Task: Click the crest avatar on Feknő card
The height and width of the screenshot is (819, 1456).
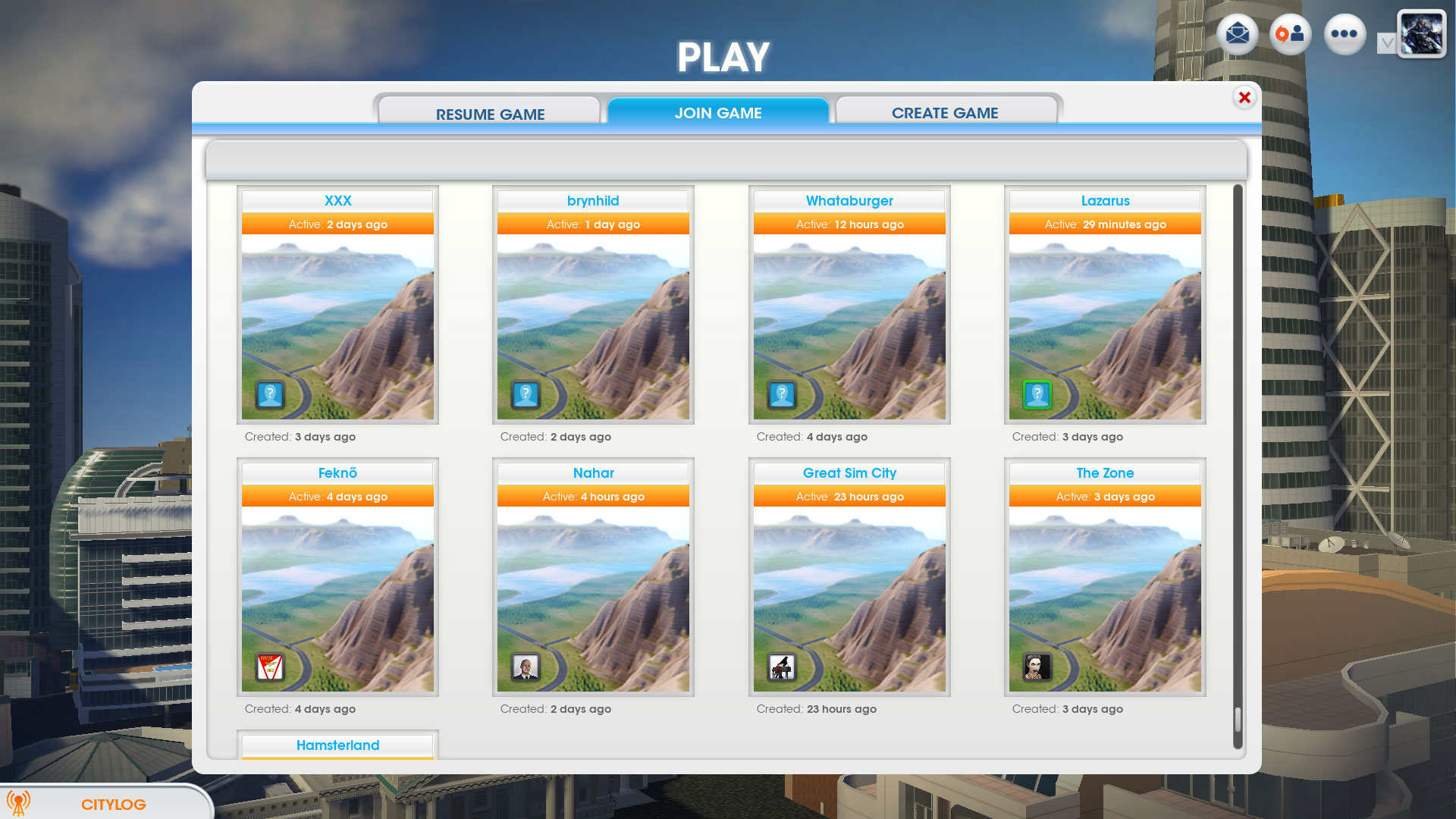Action: click(270, 667)
